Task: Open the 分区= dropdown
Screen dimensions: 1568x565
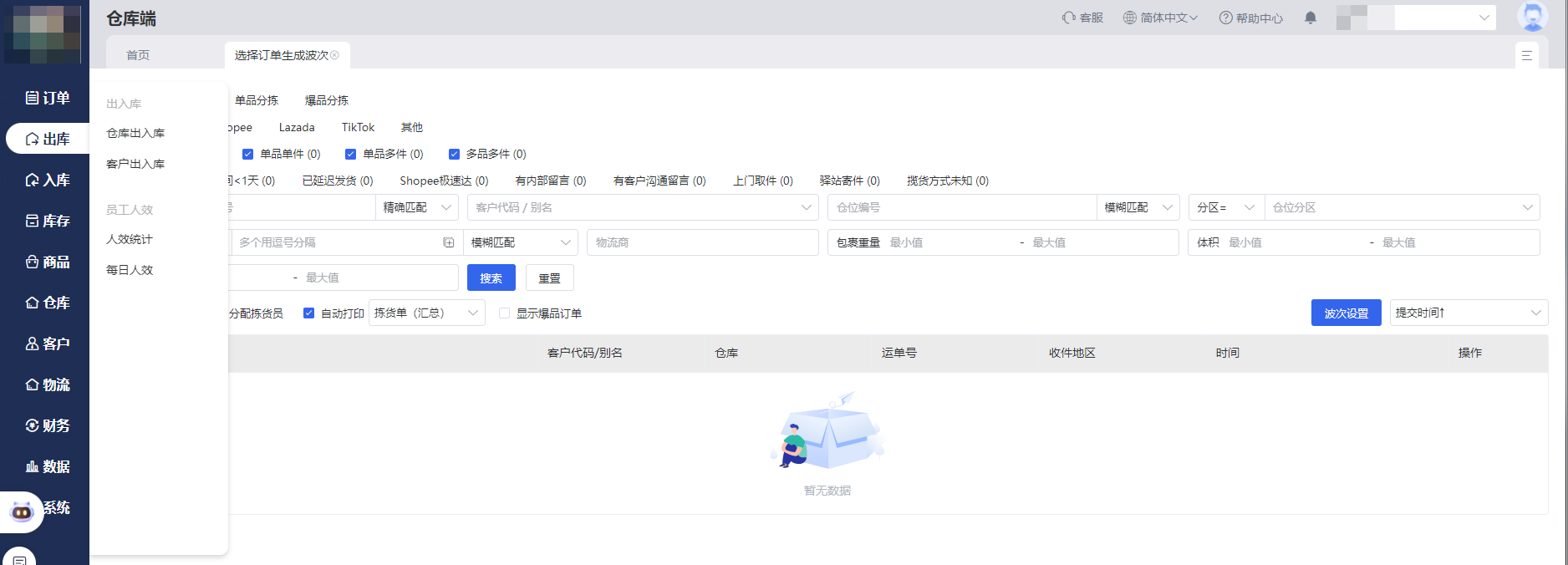Action: click(1226, 207)
